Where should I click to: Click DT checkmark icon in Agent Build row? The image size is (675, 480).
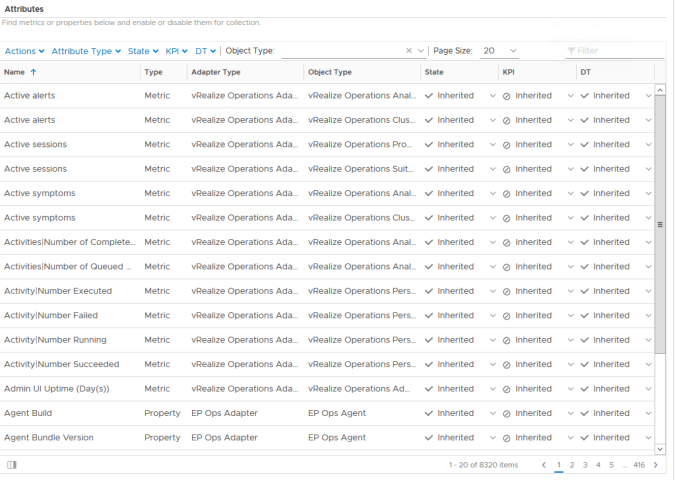(x=584, y=413)
